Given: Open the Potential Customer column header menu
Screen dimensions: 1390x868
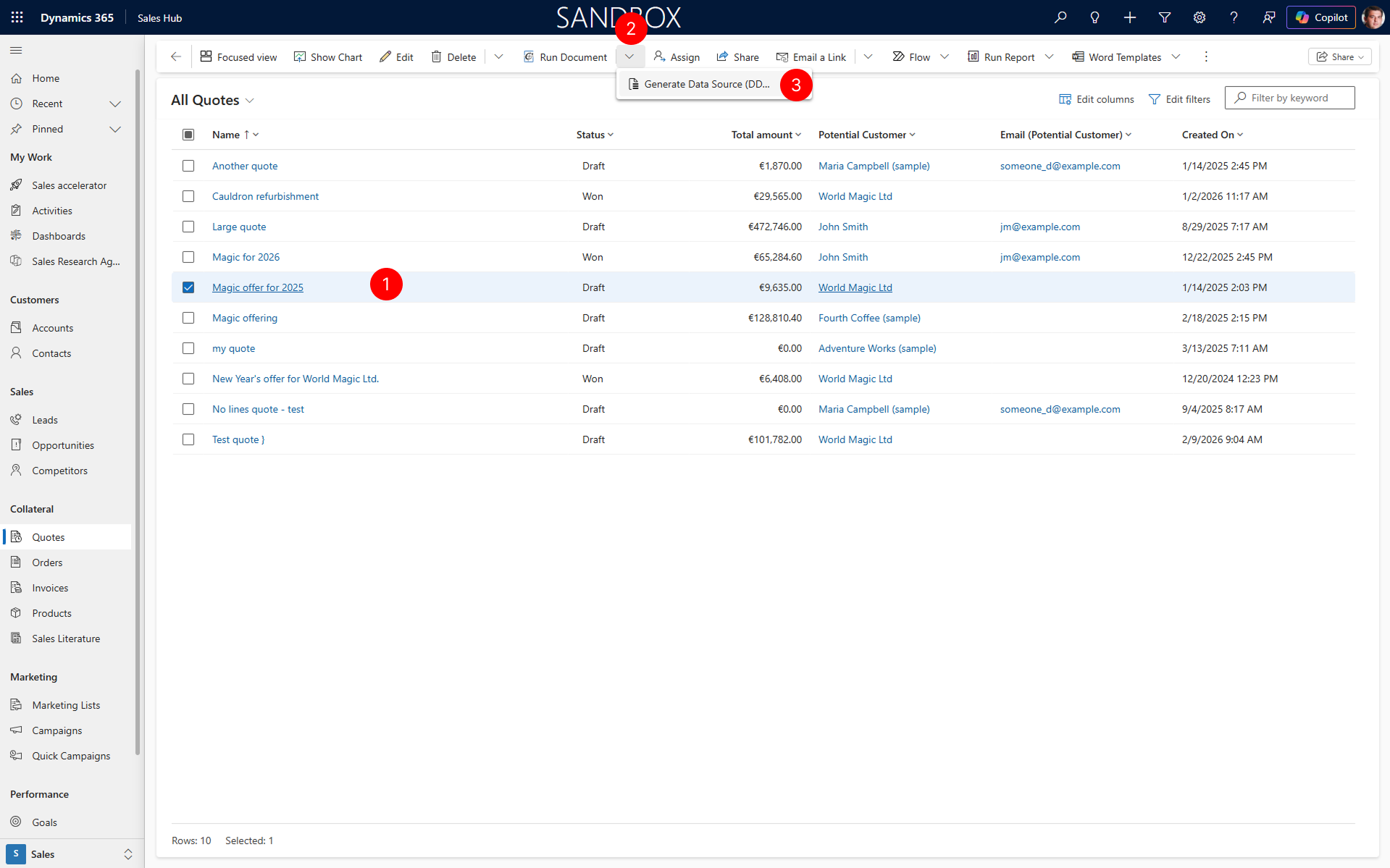Looking at the screenshot, I should tap(866, 135).
